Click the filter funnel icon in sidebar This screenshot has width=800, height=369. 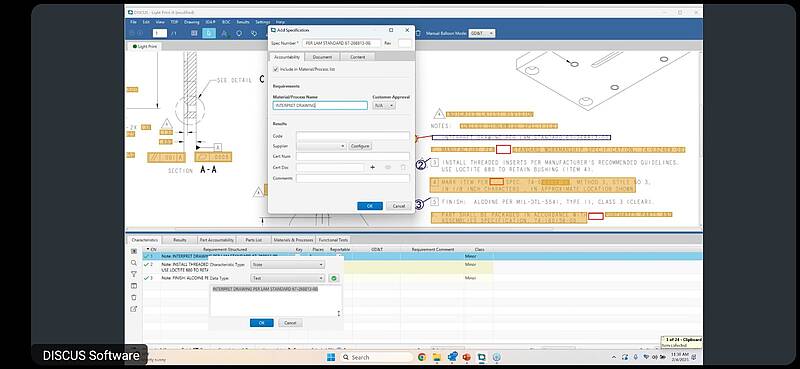pyautogui.click(x=134, y=275)
